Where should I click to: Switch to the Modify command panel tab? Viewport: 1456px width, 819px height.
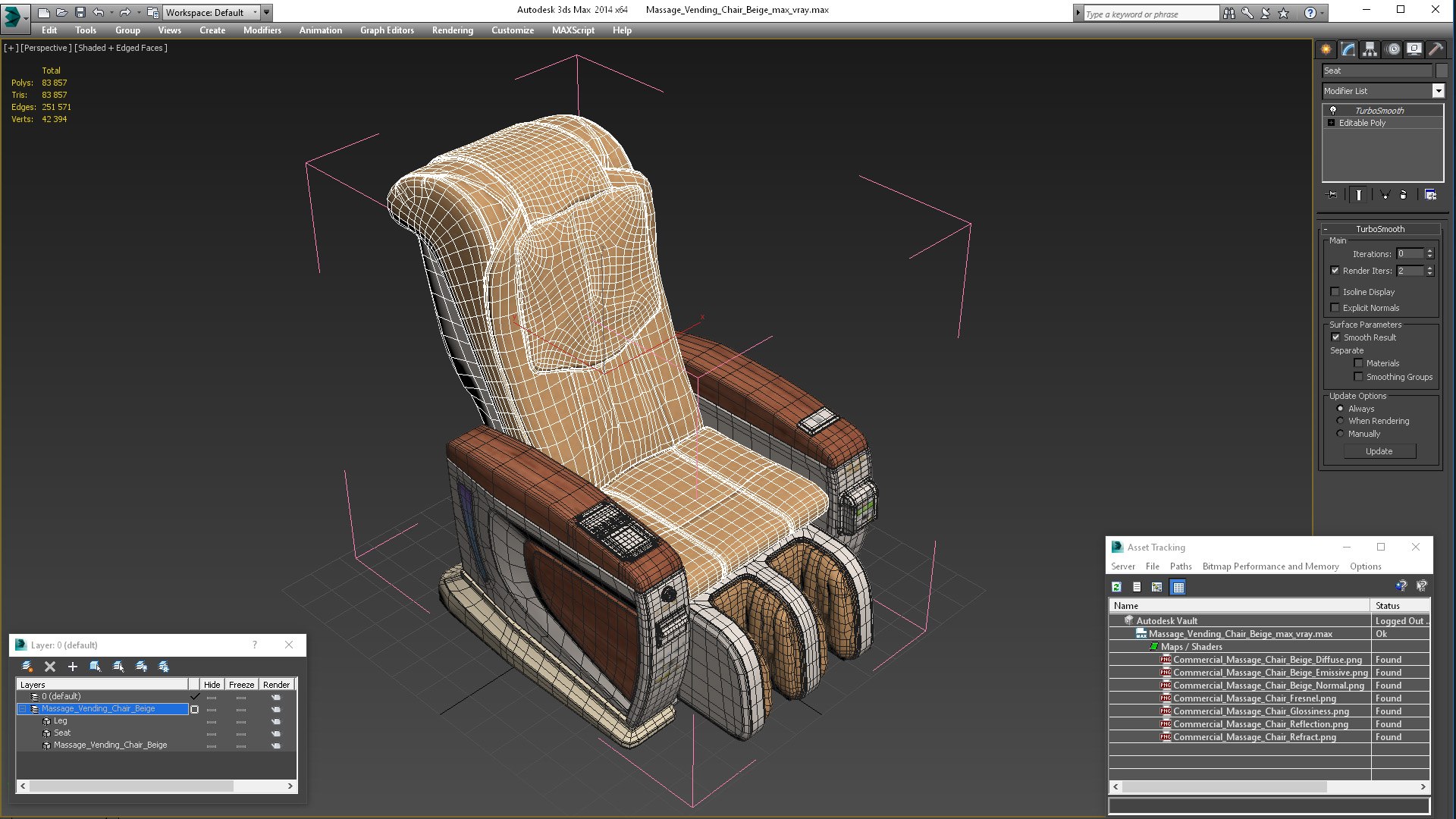(x=1348, y=49)
